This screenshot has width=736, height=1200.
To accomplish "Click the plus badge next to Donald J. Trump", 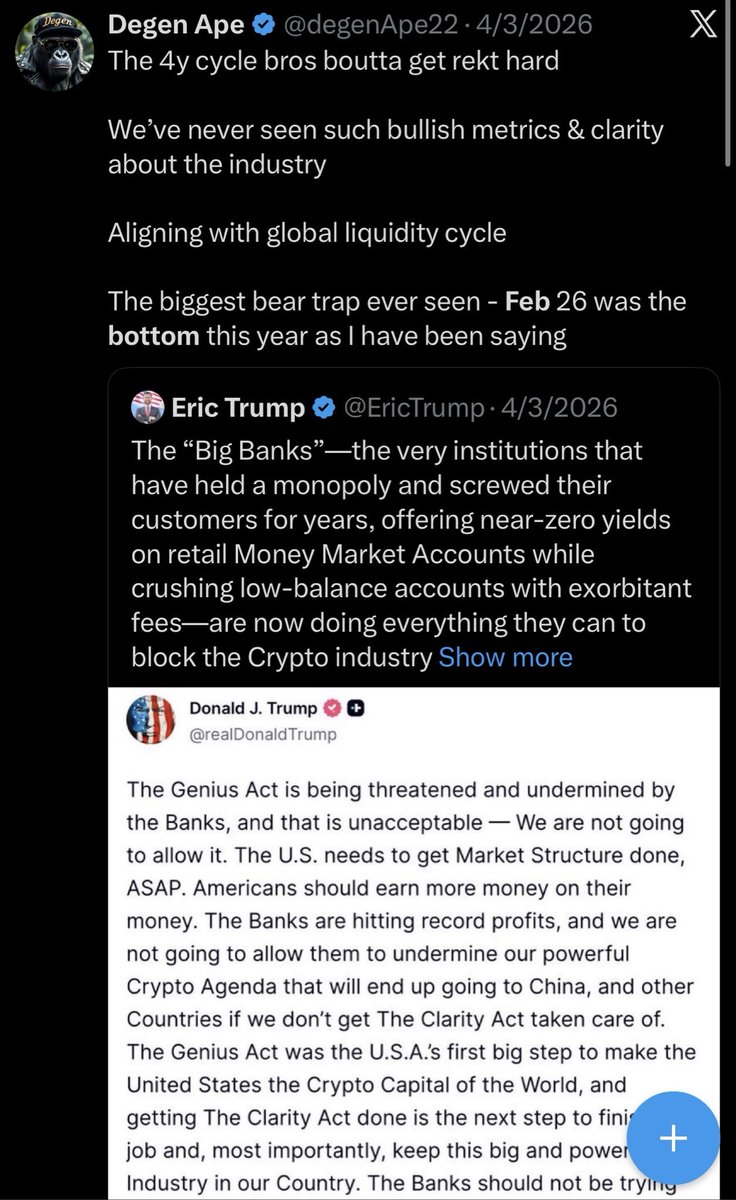I will tap(354, 708).
